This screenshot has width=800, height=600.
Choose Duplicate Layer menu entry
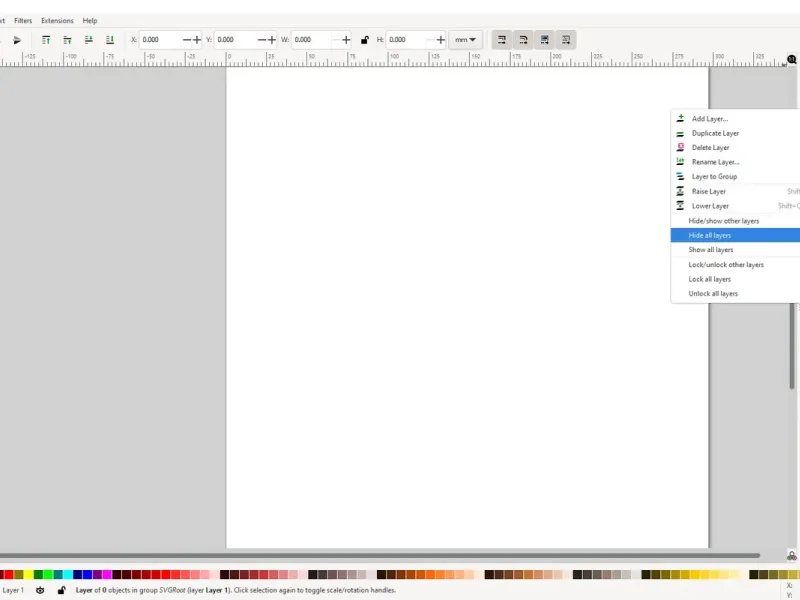coord(735,133)
